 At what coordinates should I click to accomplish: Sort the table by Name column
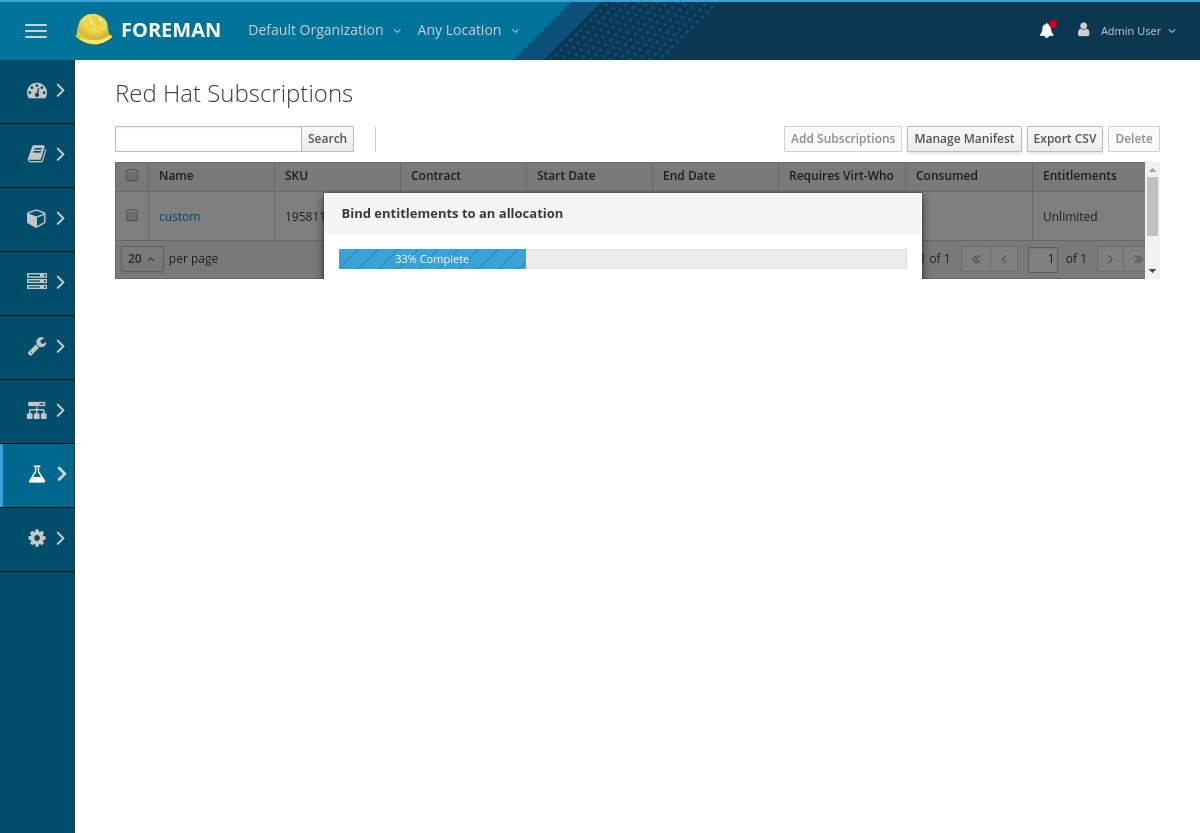176,176
